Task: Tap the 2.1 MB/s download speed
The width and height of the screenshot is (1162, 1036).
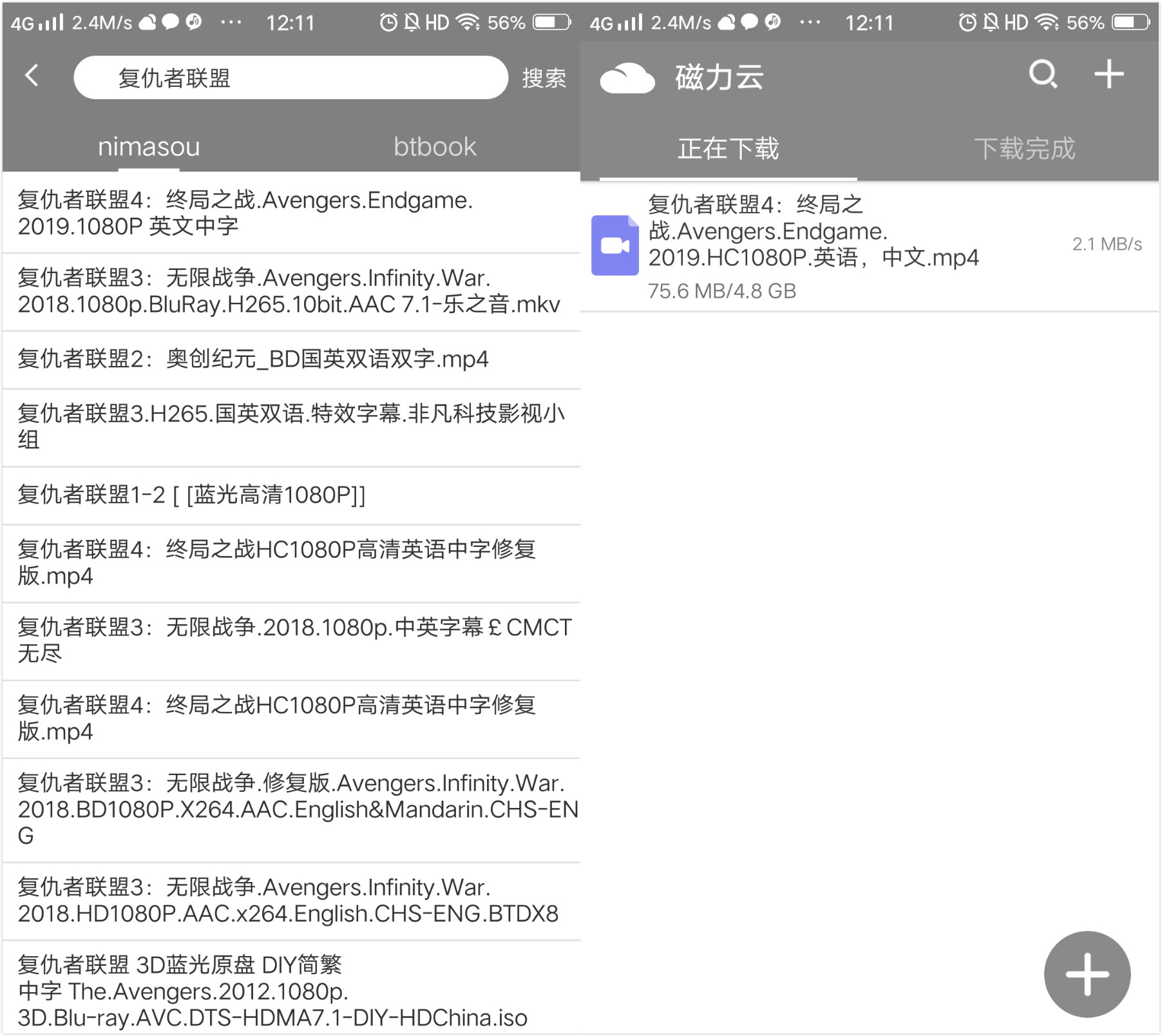Action: point(1107,244)
